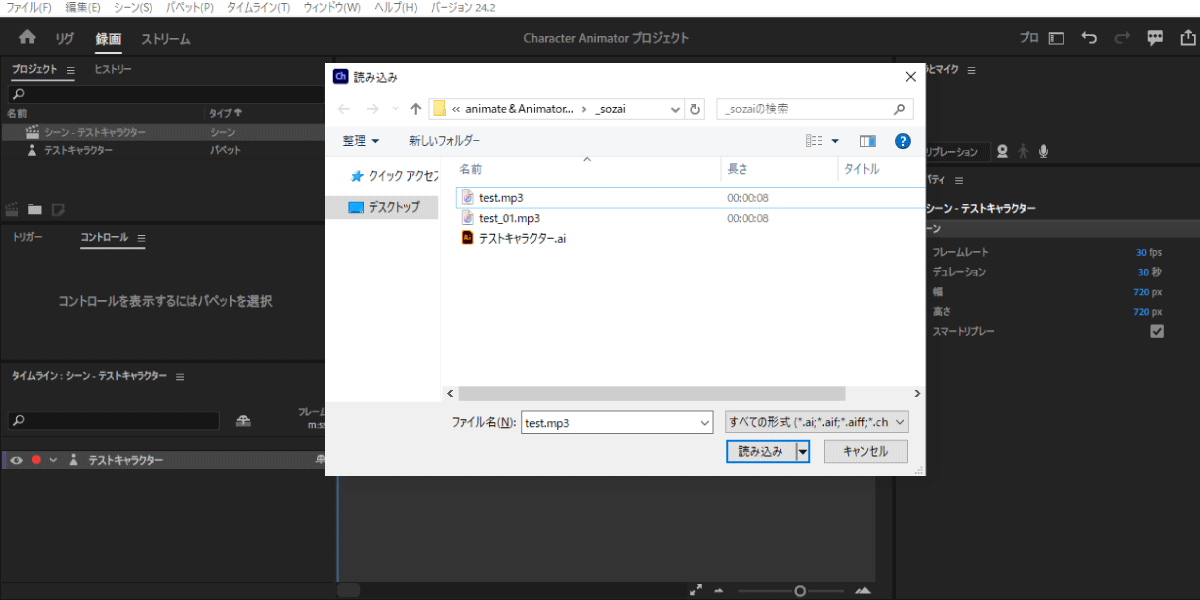
Task: Switch to the ヒストリー tab
Action: [113, 69]
